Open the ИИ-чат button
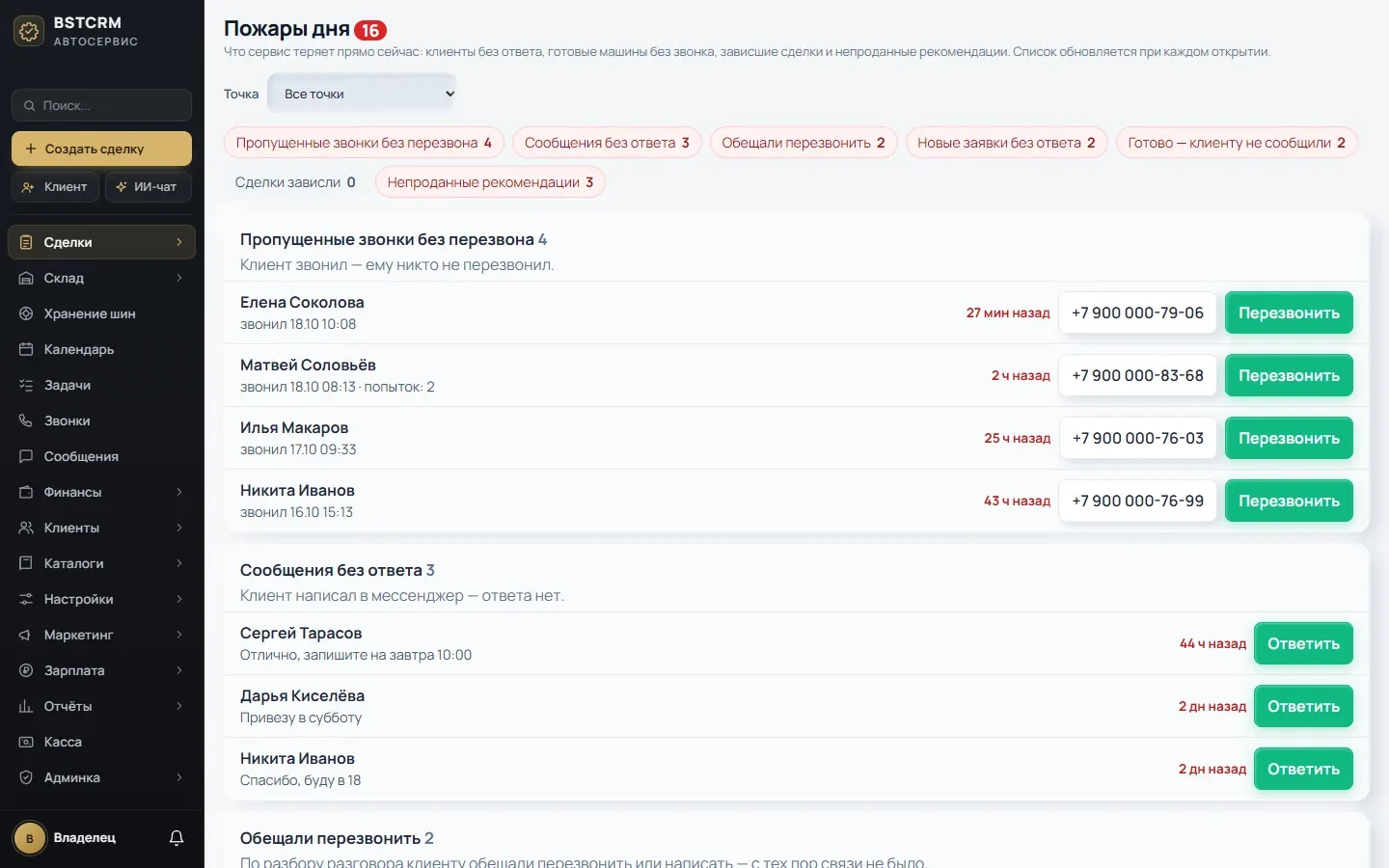This screenshot has width=1389, height=868. [x=148, y=187]
